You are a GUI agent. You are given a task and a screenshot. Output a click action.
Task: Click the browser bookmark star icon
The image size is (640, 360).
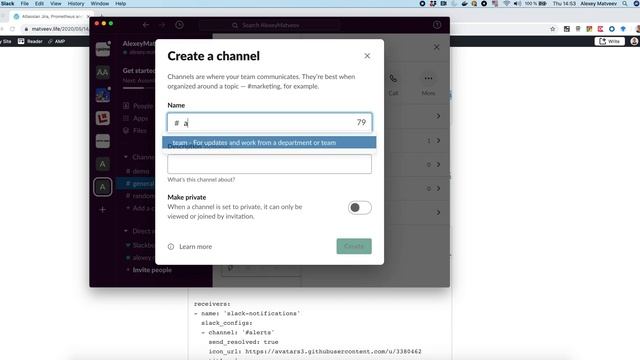553,29
